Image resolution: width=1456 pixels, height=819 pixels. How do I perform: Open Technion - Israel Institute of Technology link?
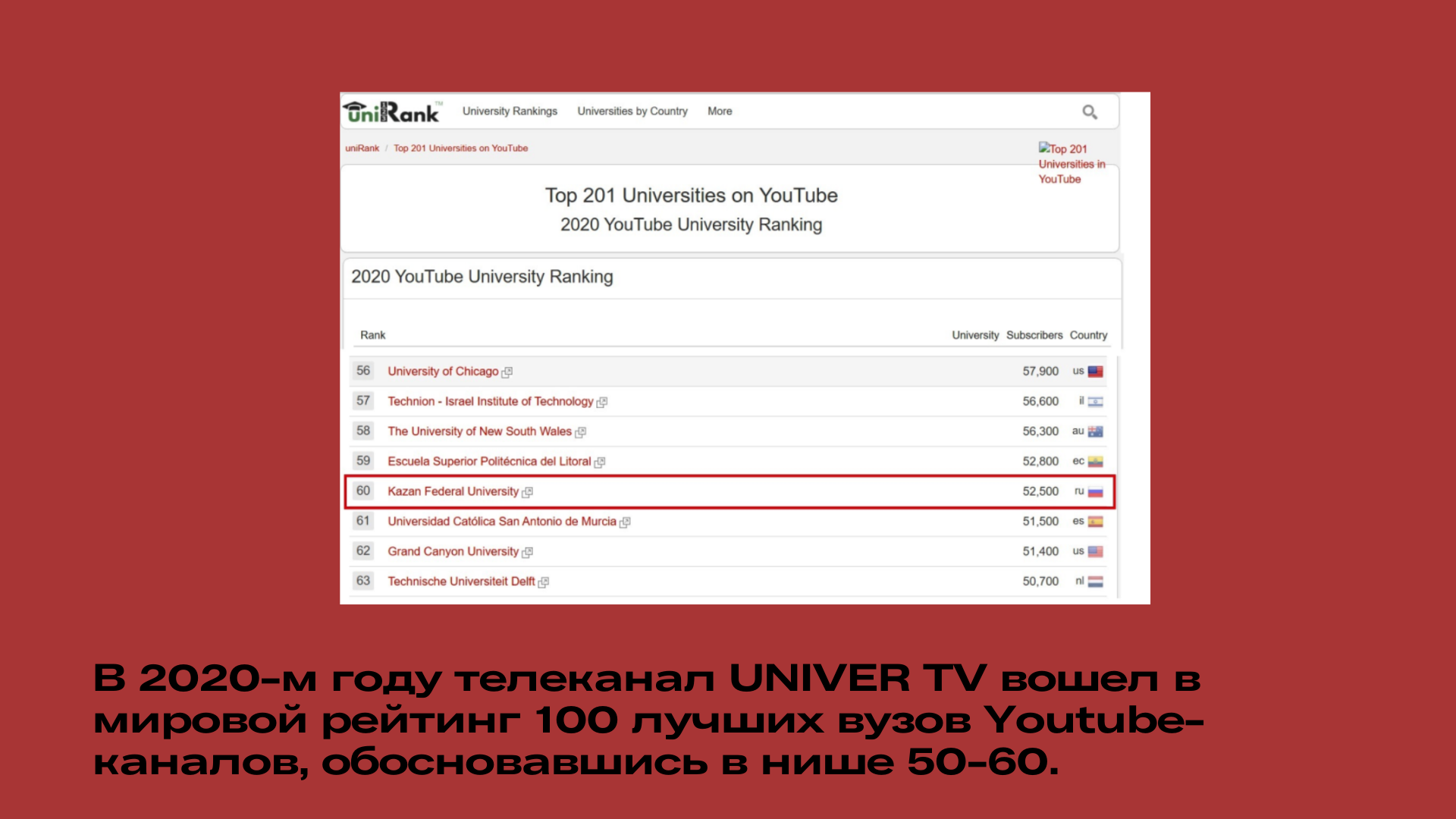[491, 401]
